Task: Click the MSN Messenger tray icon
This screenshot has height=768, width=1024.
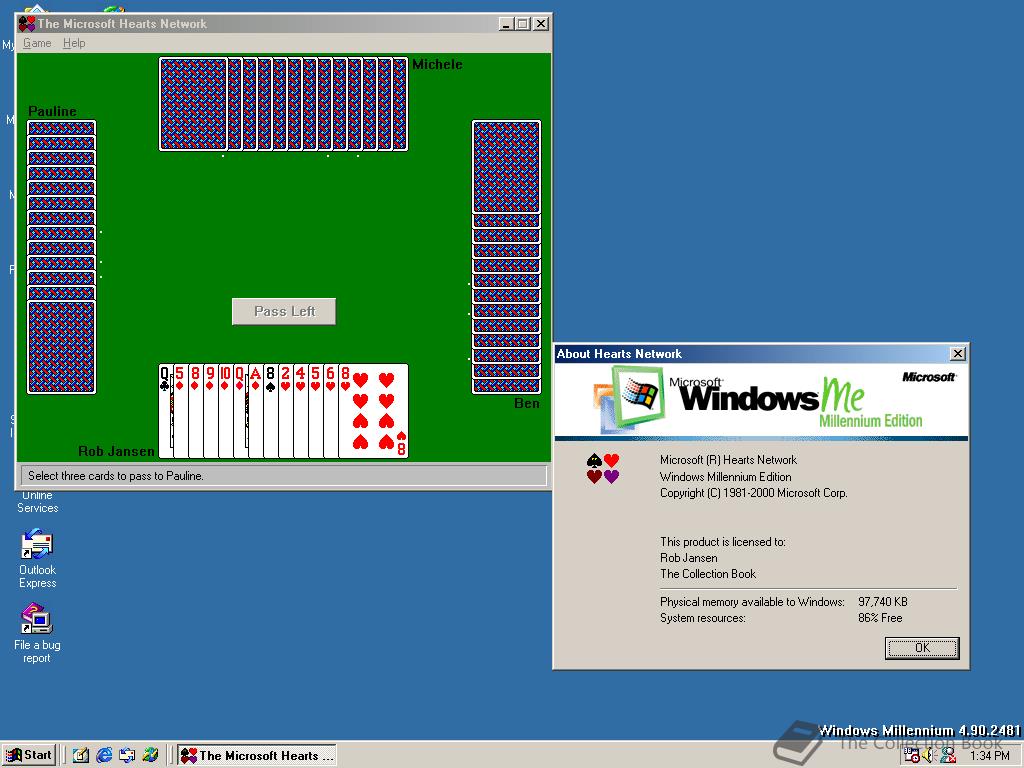Action: [x=949, y=756]
